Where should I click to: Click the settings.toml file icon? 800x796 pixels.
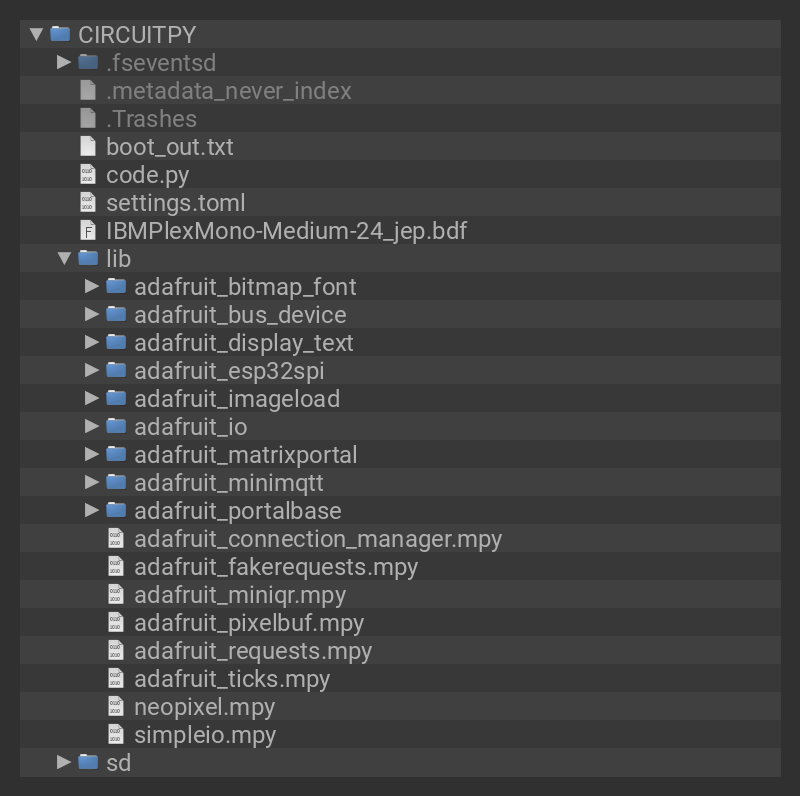88,203
